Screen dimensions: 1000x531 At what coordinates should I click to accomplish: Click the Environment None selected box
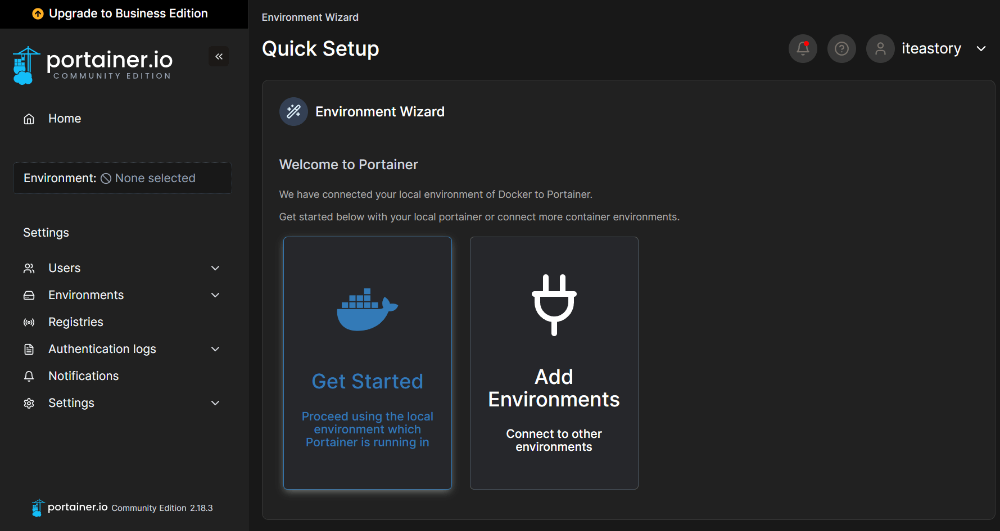pos(122,178)
